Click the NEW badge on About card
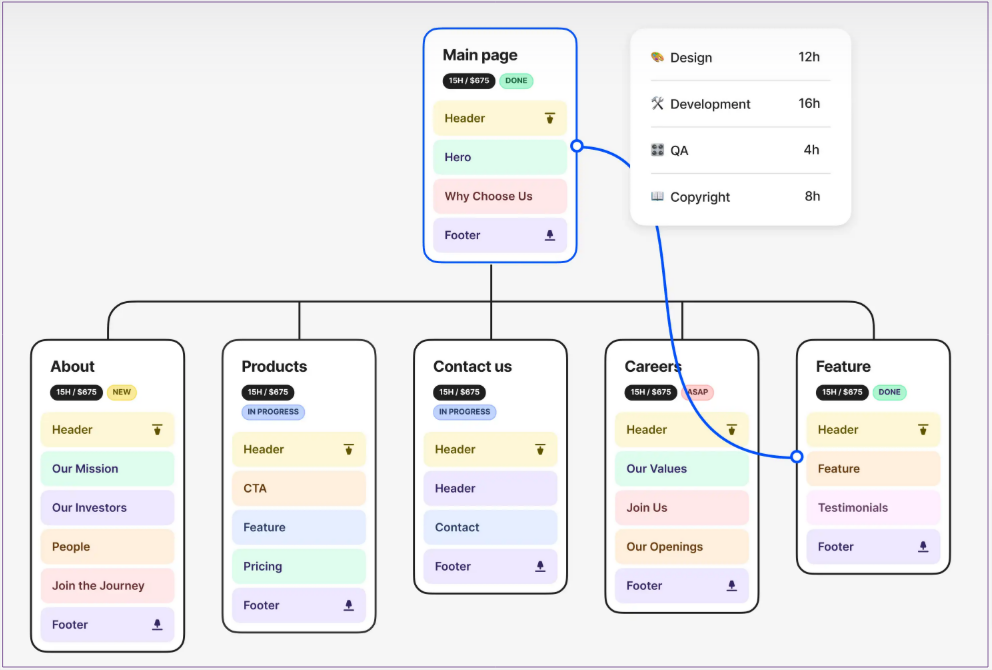This screenshot has height=670, width=992. point(122,392)
